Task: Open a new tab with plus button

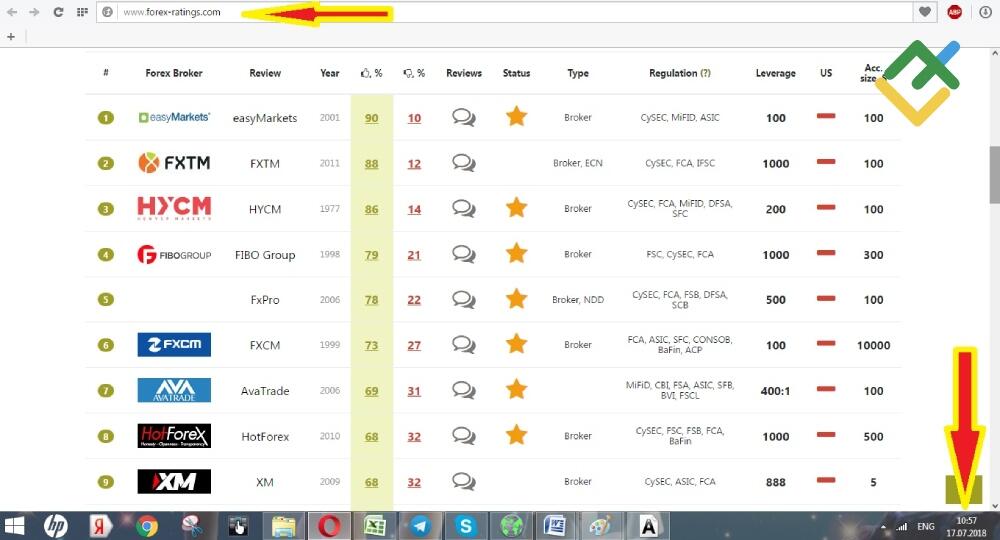Action: 11,37
